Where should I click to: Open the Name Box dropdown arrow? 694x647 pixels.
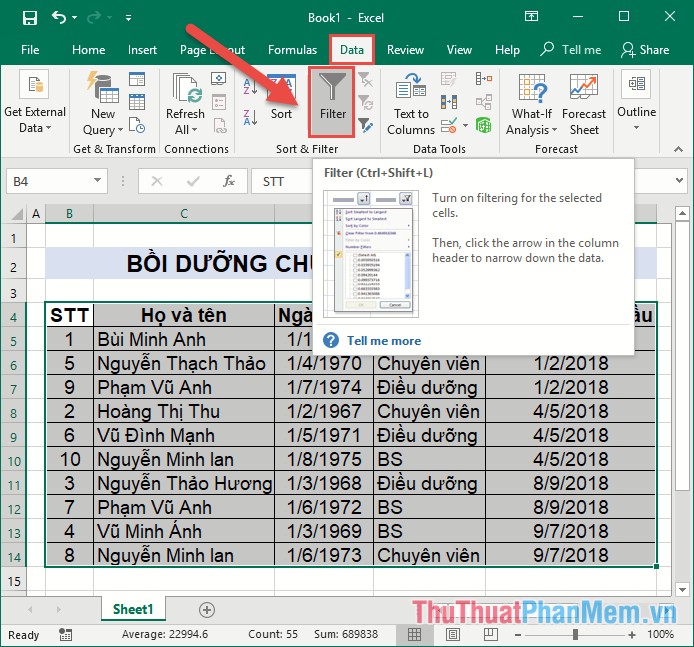tap(97, 181)
